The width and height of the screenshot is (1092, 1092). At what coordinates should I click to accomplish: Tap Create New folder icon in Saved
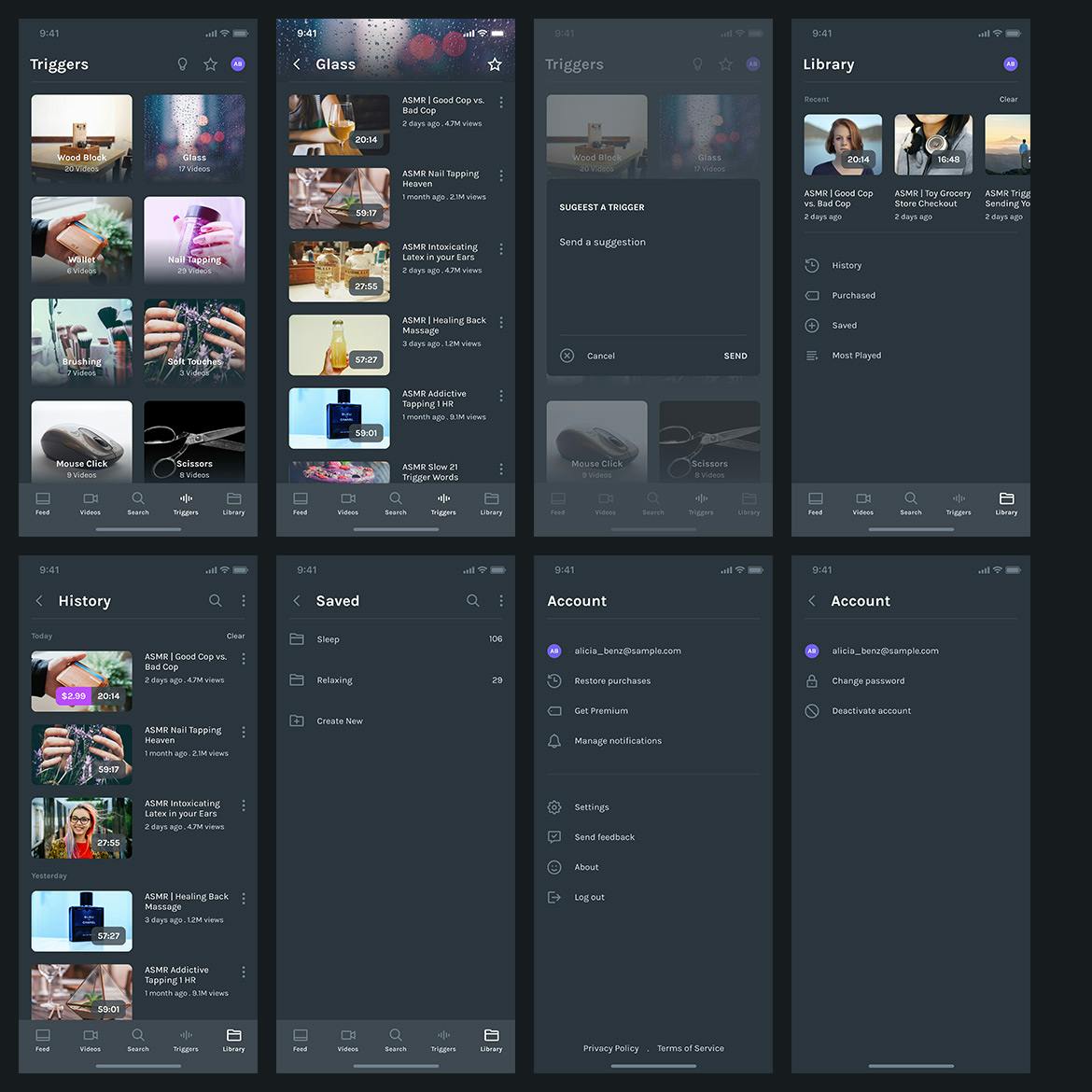[297, 721]
